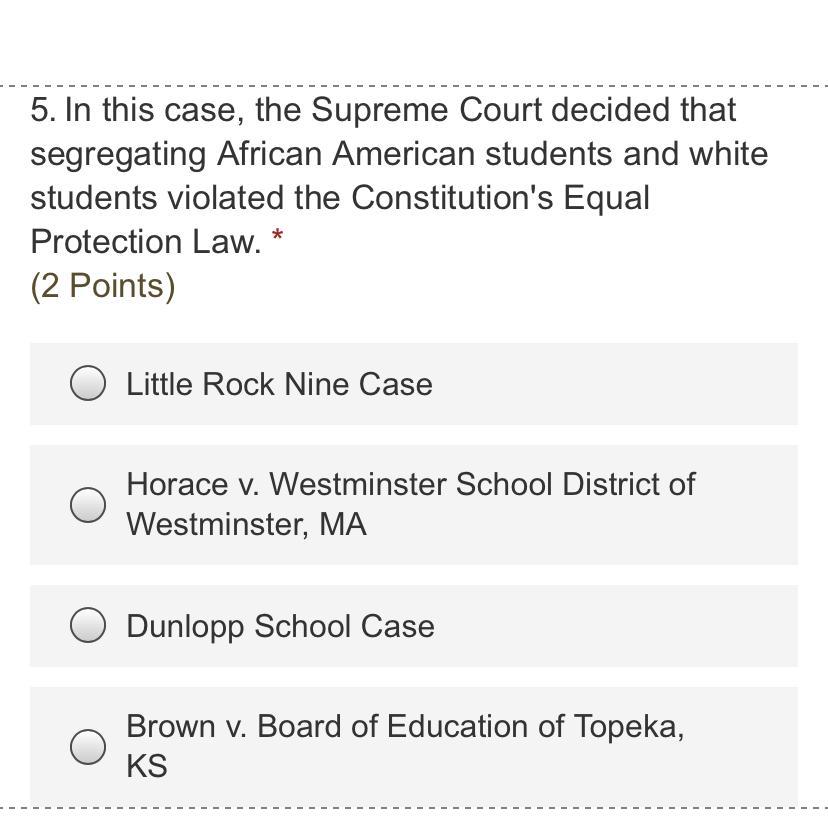This screenshot has width=828, height=829.
Task: Click 'Horace v. Westminster School District of' text
Action: pos(410,484)
